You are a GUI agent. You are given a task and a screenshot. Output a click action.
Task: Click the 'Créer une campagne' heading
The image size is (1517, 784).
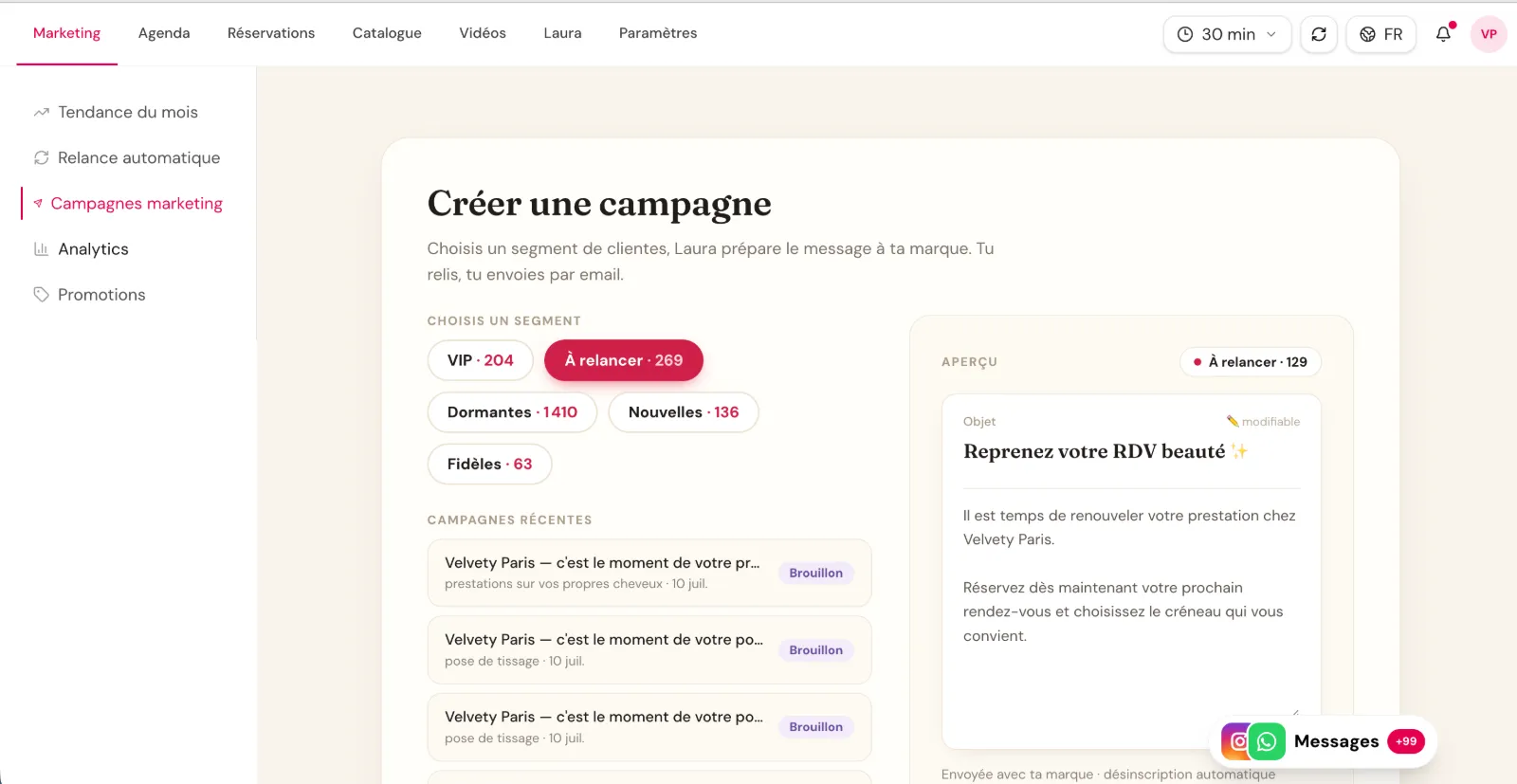click(x=599, y=204)
